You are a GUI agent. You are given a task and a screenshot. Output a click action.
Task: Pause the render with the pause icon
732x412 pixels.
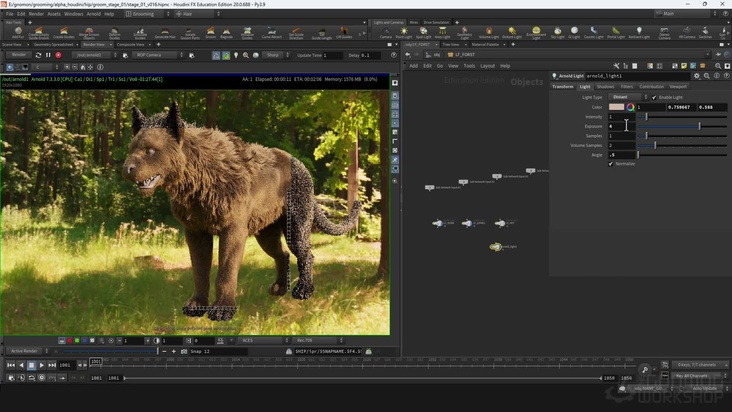(x=48, y=55)
